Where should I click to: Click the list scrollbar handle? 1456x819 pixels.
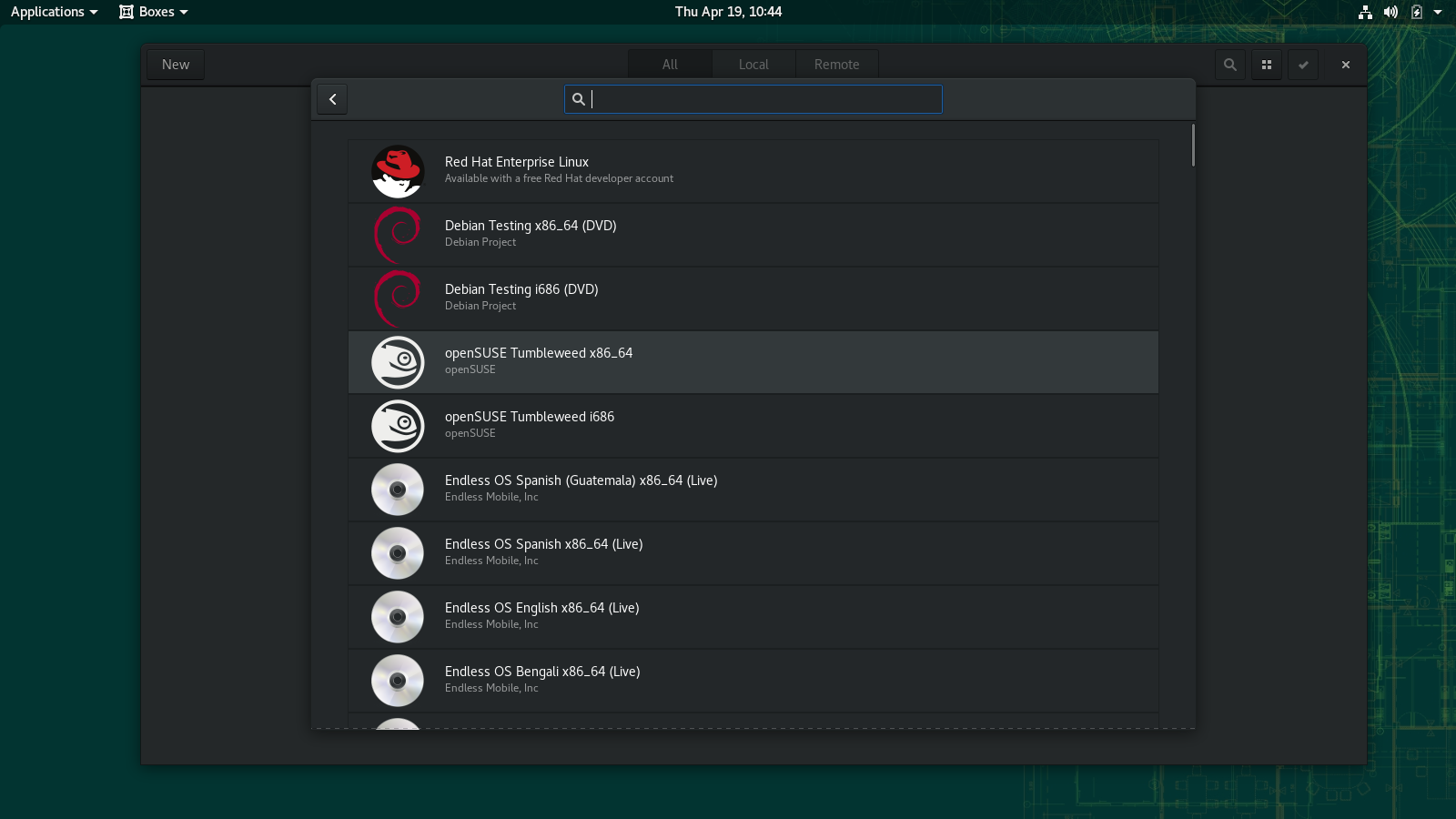coord(1192,146)
